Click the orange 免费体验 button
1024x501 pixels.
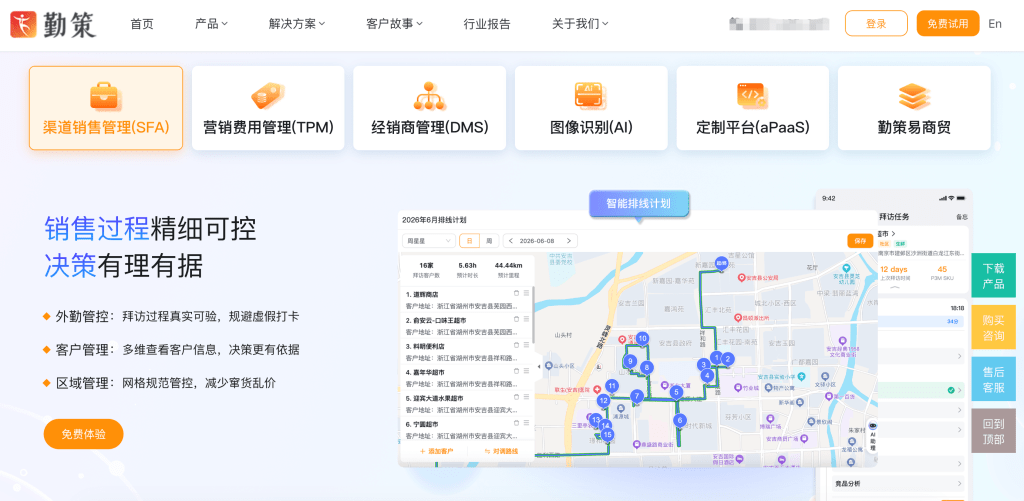tap(84, 434)
